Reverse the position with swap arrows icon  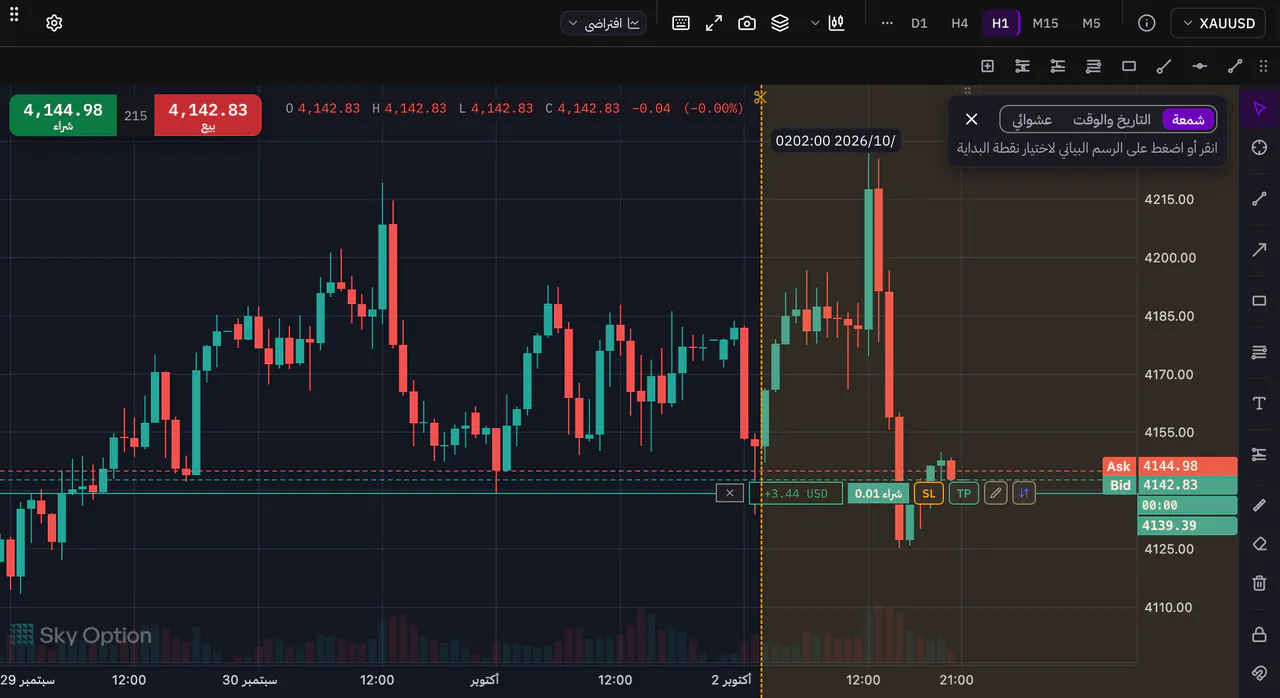click(1024, 493)
